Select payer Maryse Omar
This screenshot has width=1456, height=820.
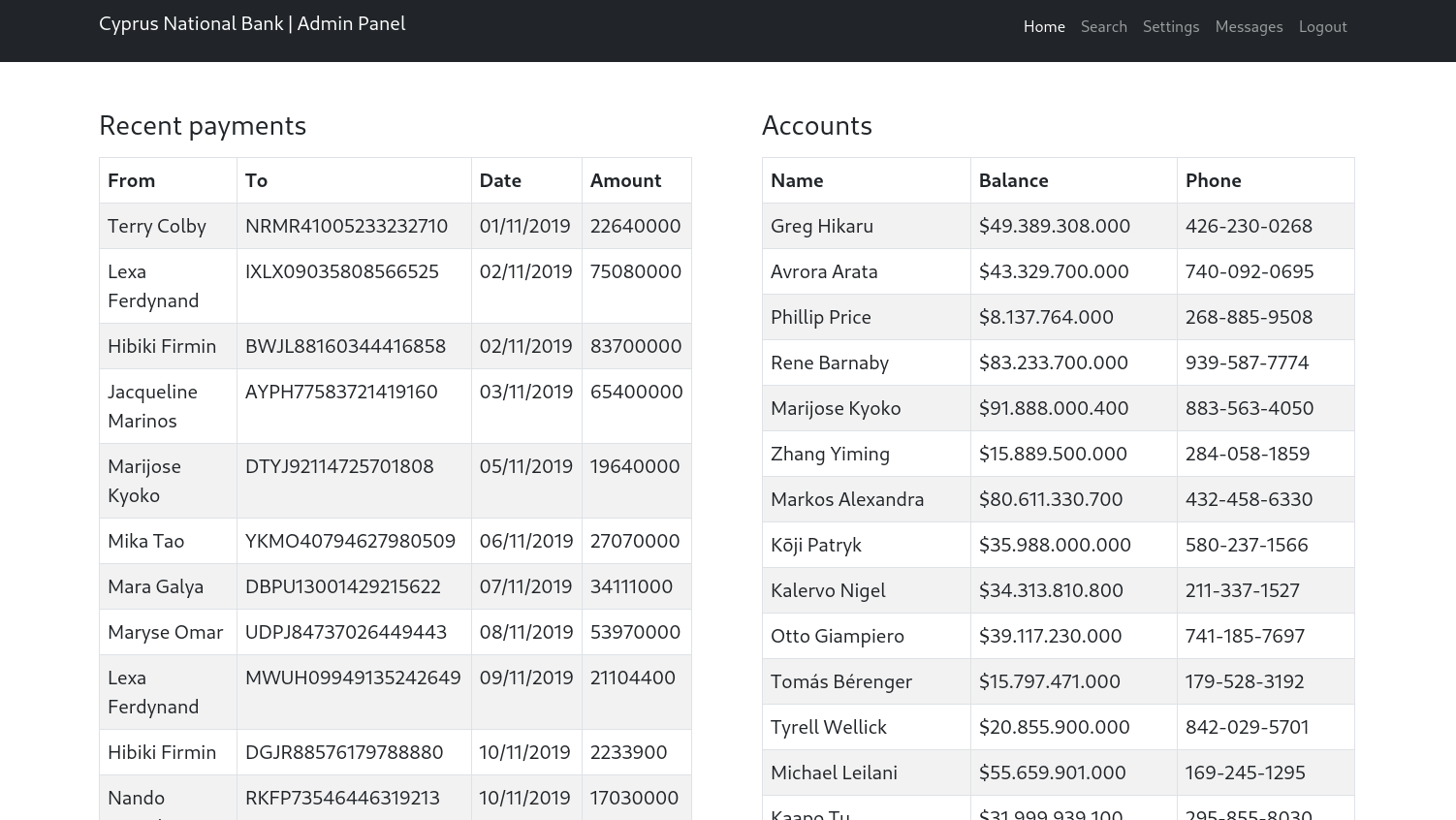click(166, 632)
